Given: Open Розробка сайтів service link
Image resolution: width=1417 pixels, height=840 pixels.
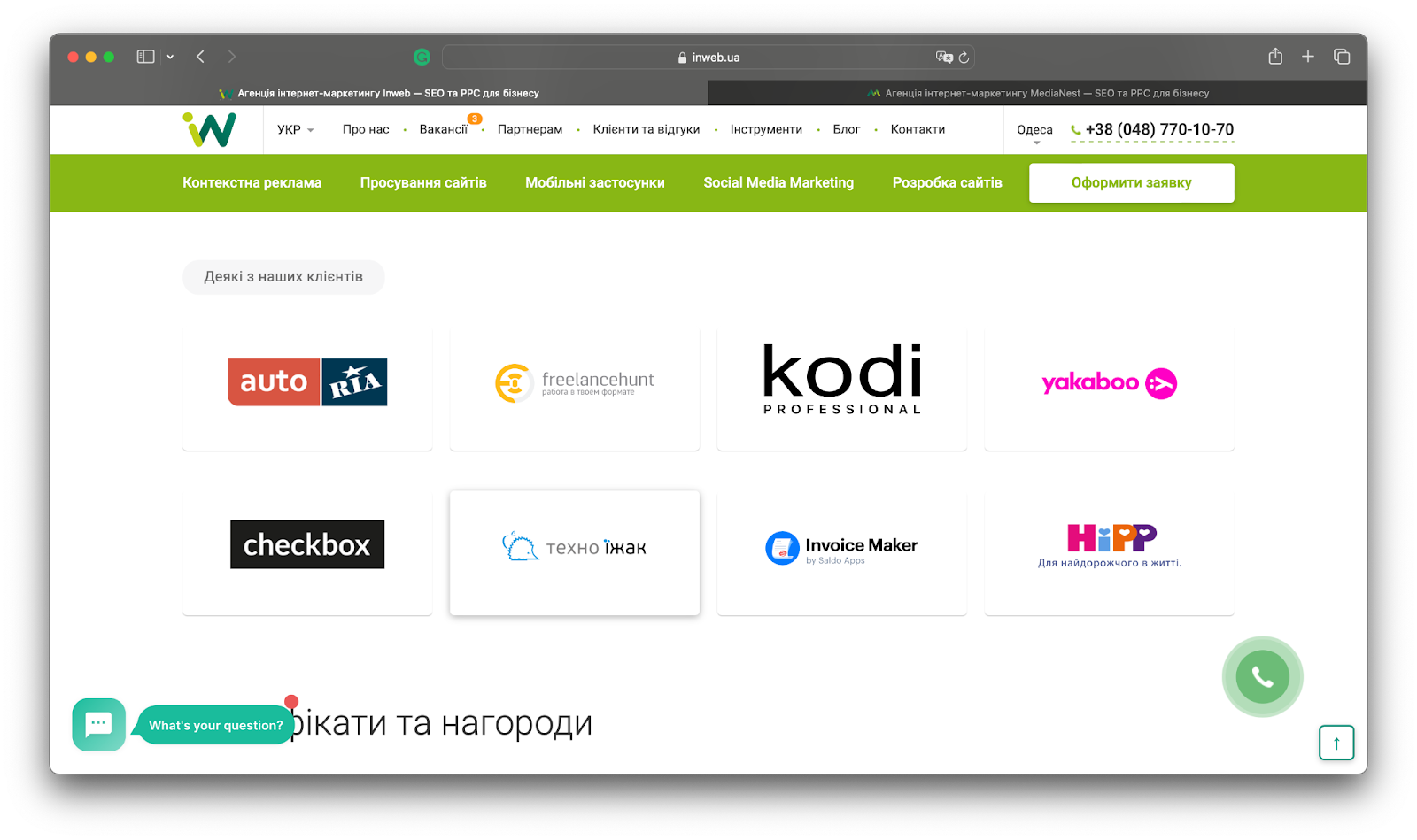Looking at the screenshot, I should [x=948, y=182].
